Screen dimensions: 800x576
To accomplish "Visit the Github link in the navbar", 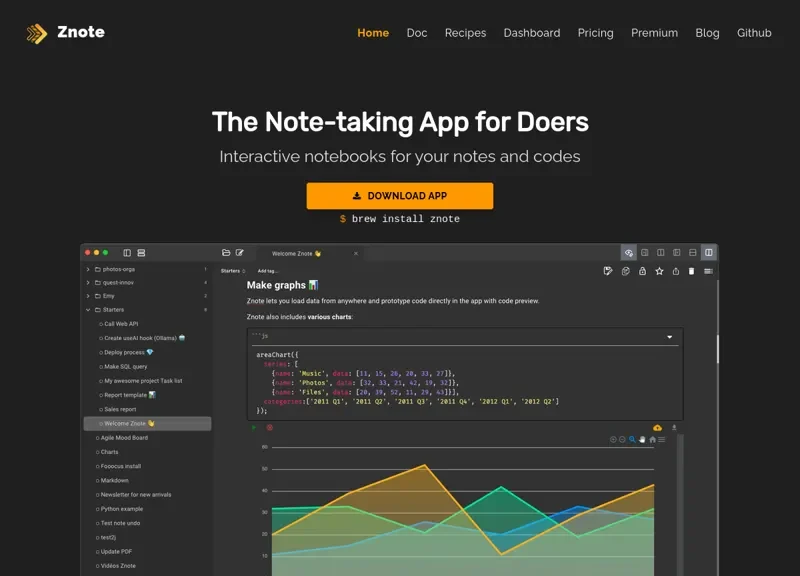I will (x=754, y=33).
